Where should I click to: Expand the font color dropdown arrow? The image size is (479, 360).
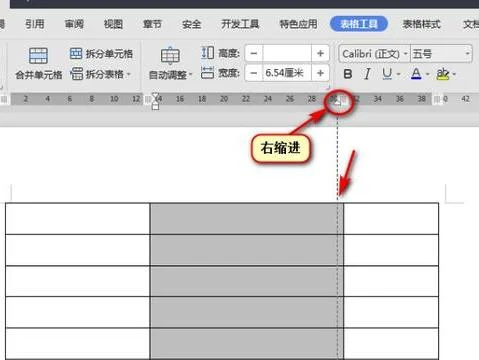click(x=428, y=74)
